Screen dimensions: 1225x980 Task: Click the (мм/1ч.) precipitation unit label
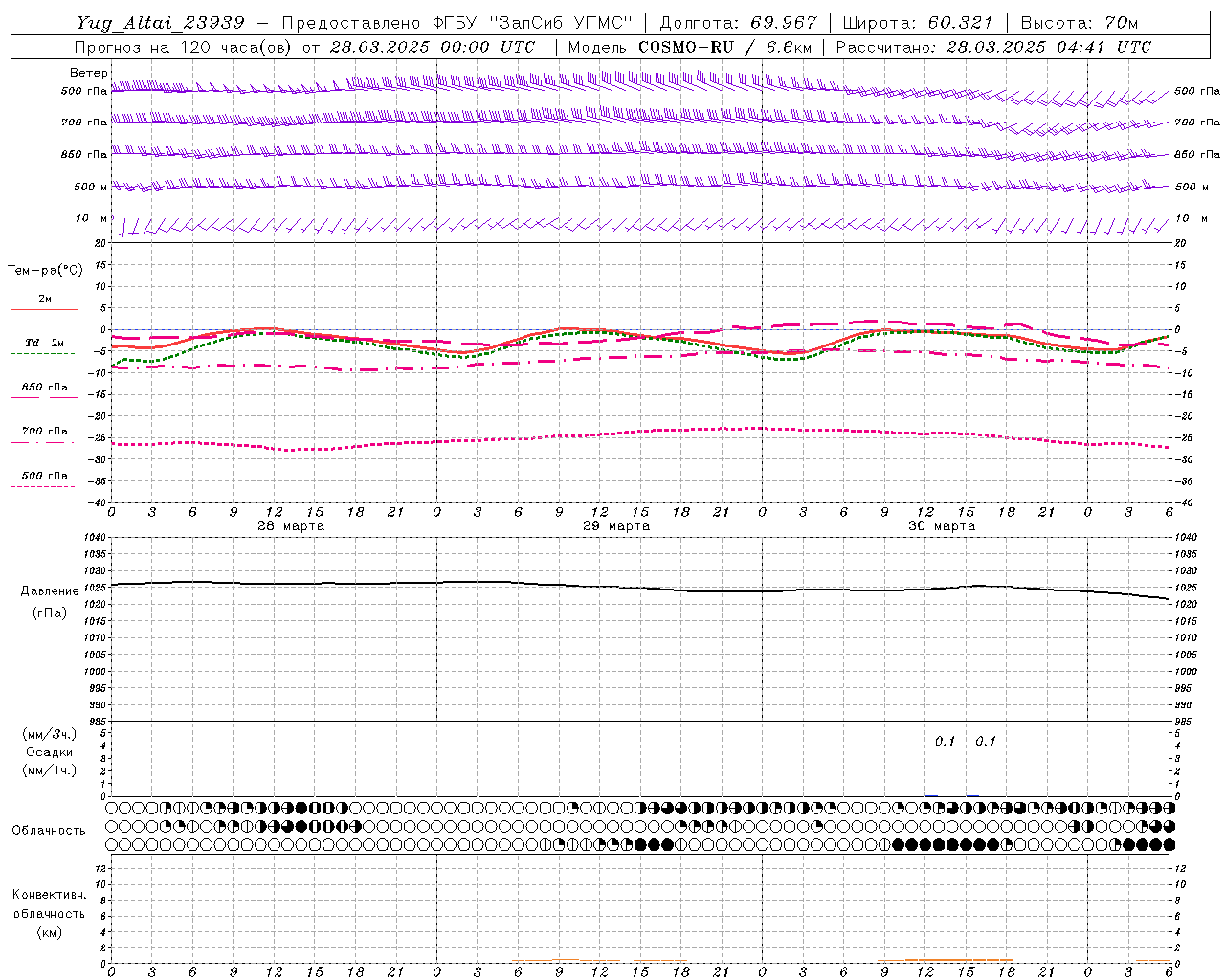tap(50, 770)
